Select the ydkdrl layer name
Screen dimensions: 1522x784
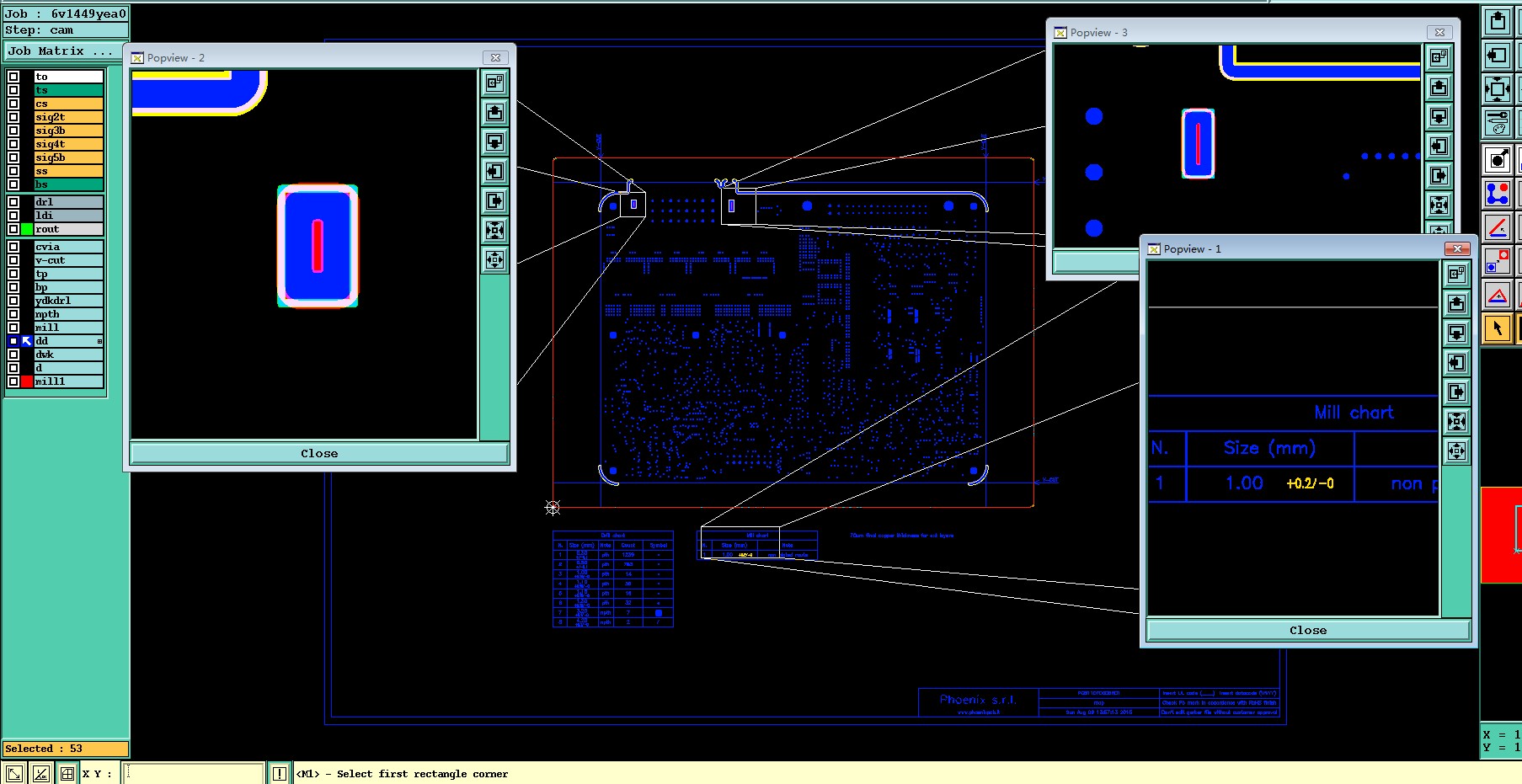(x=68, y=301)
